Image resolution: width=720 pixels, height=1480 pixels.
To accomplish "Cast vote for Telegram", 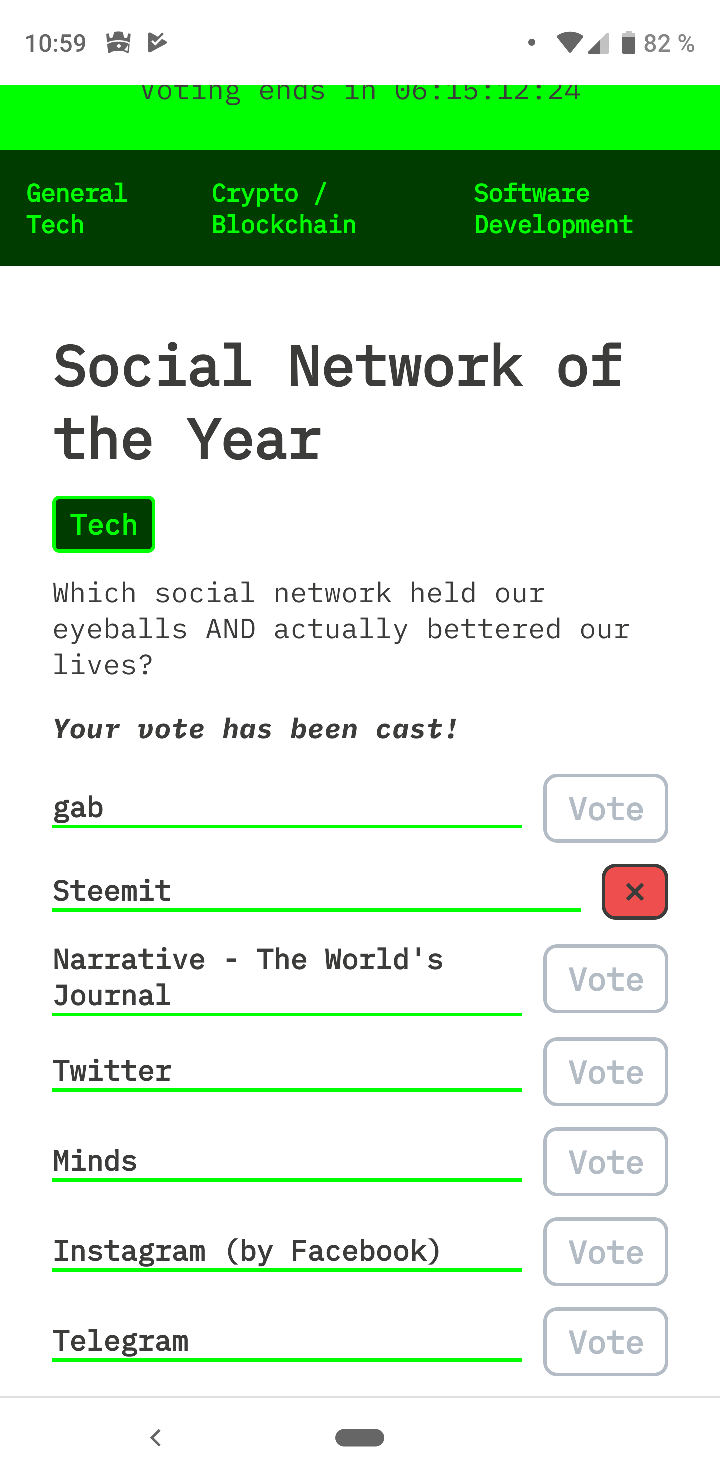I will point(605,1342).
